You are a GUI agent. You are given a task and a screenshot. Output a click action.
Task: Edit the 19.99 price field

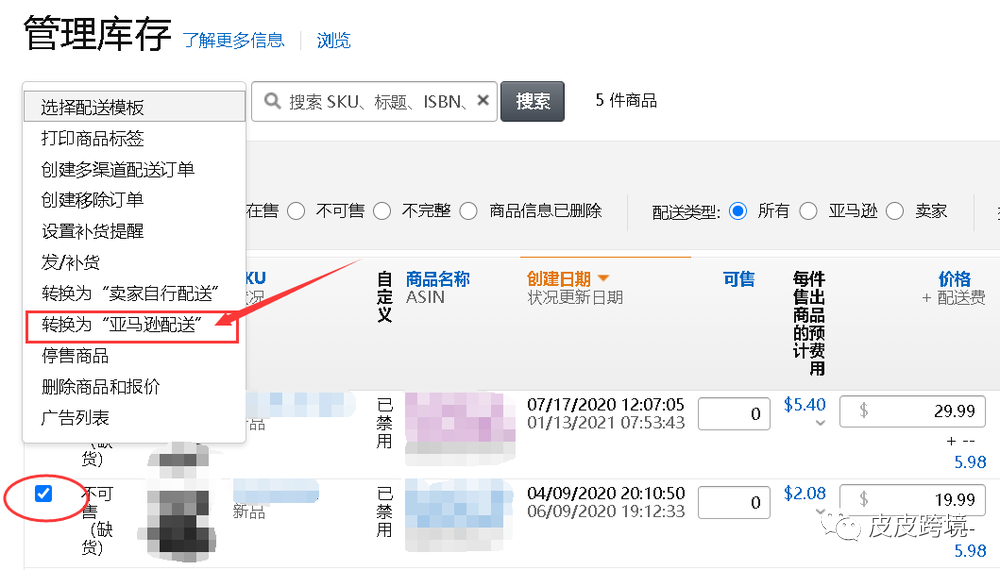point(913,500)
